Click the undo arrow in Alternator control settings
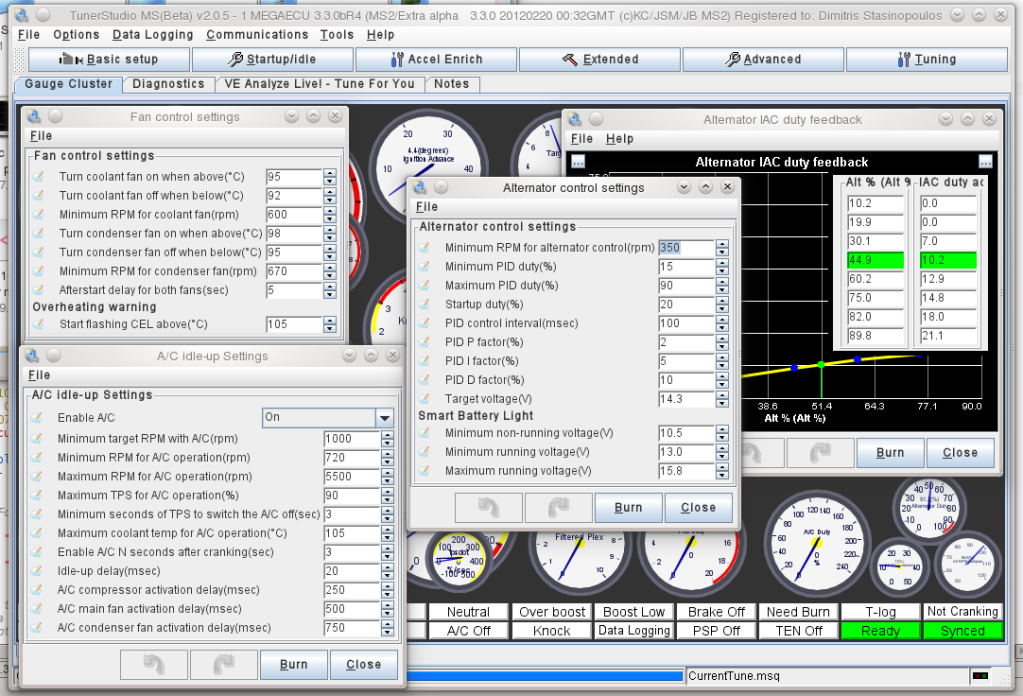 487,507
